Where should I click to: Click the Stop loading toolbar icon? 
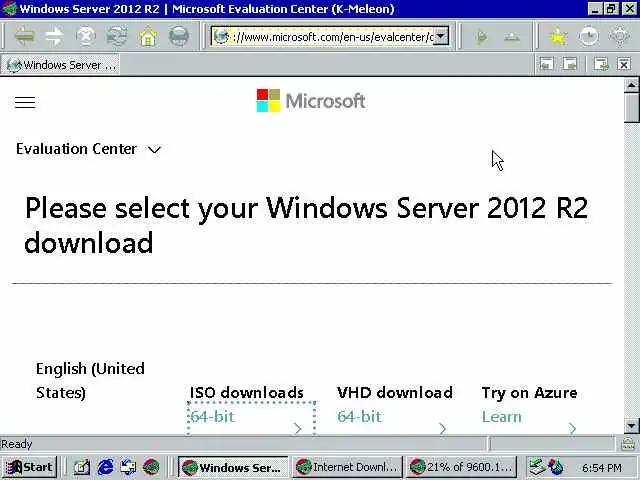coord(86,37)
